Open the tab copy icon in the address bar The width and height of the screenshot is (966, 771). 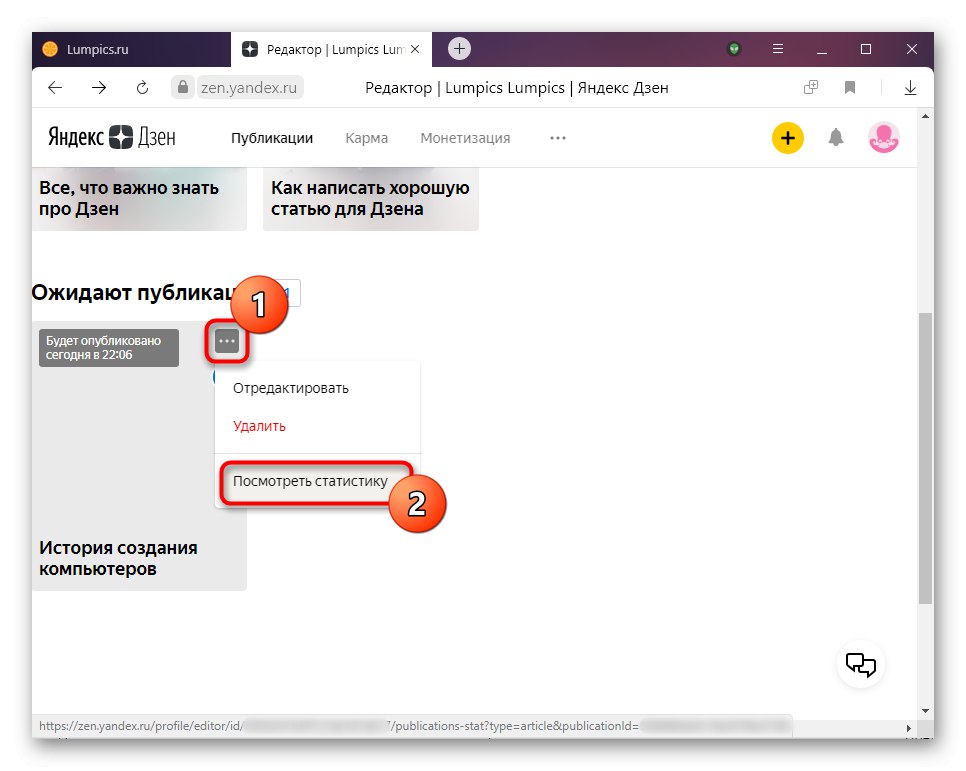click(811, 88)
